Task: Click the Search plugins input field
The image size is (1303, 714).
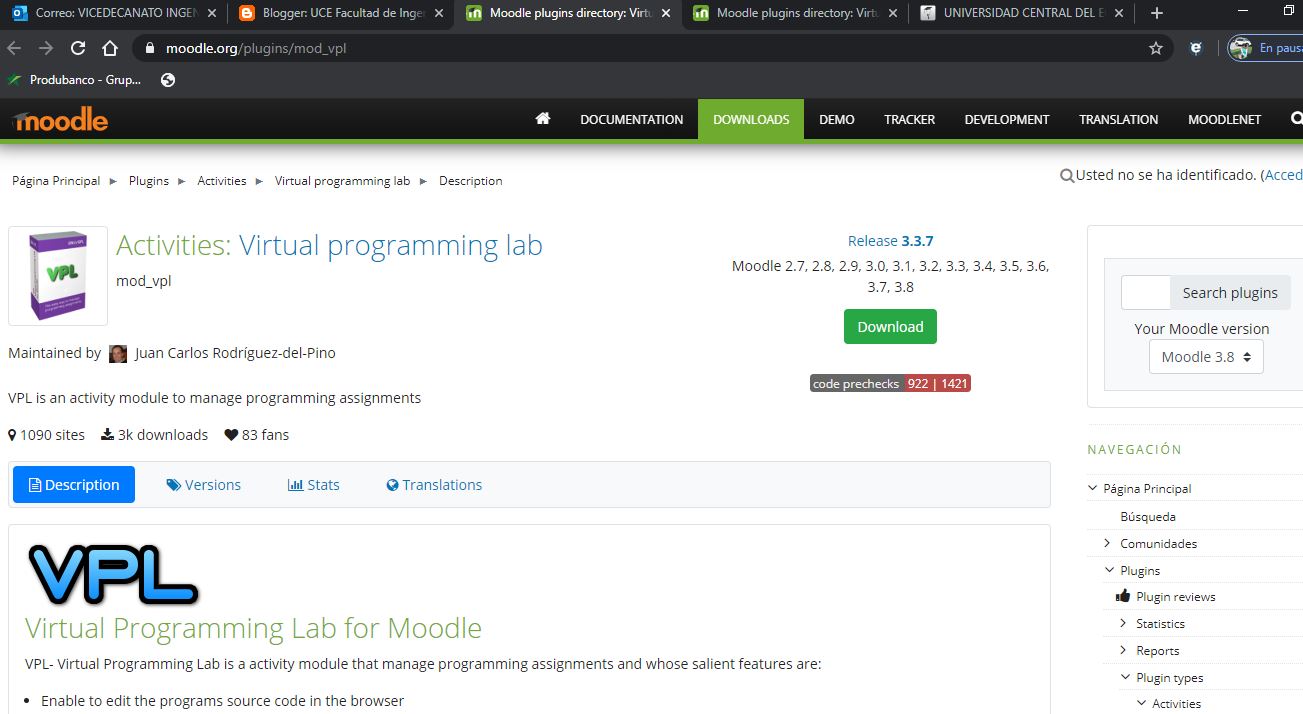Action: (1145, 292)
